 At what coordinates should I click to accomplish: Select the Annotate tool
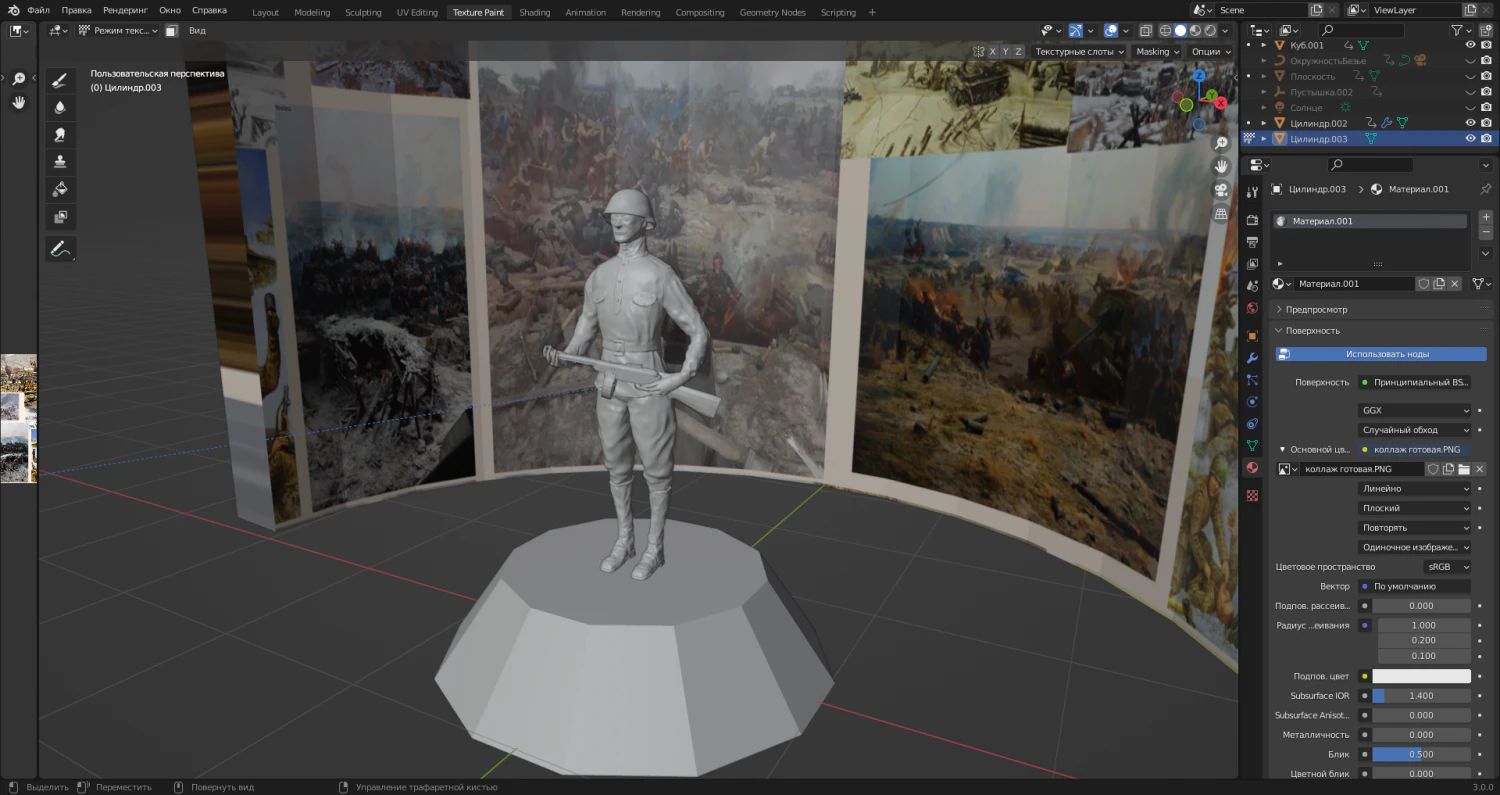pyautogui.click(x=60, y=249)
